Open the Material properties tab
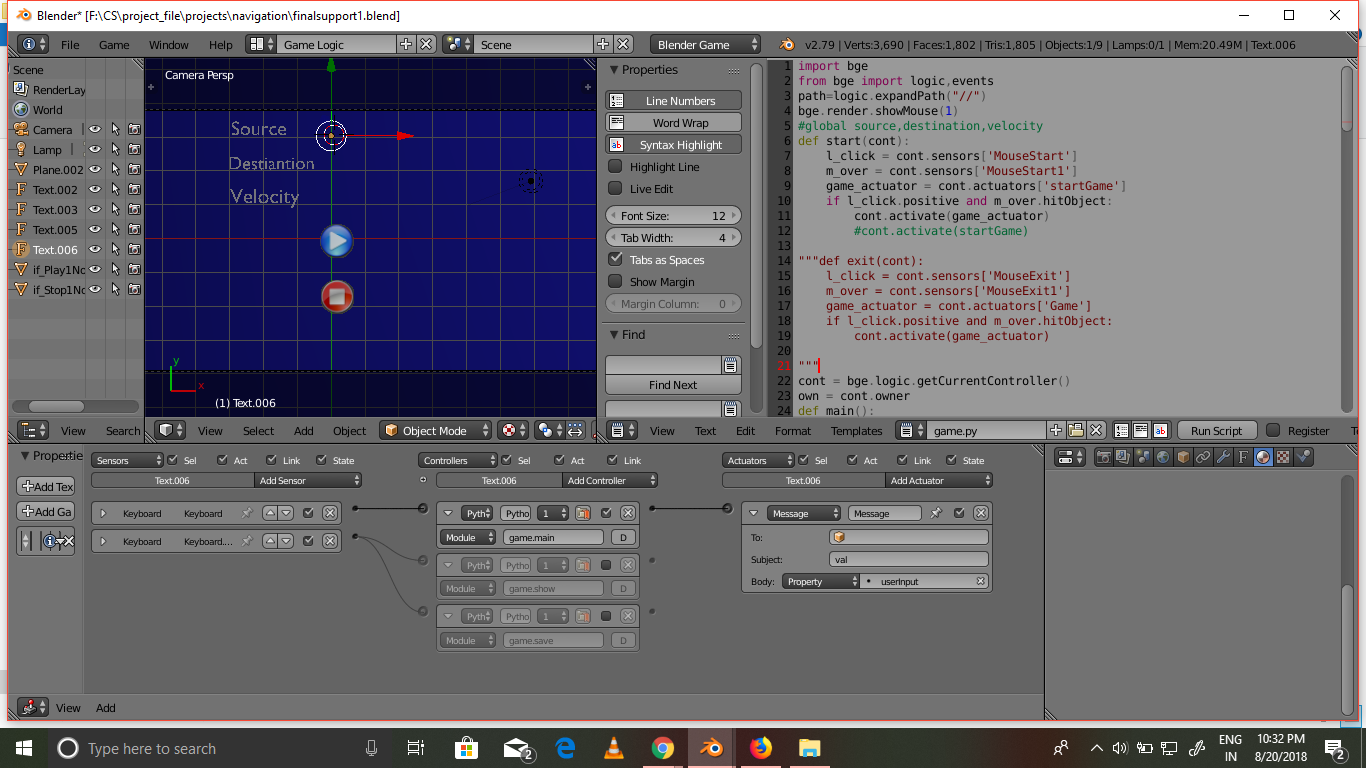 (x=1263, y=457)
